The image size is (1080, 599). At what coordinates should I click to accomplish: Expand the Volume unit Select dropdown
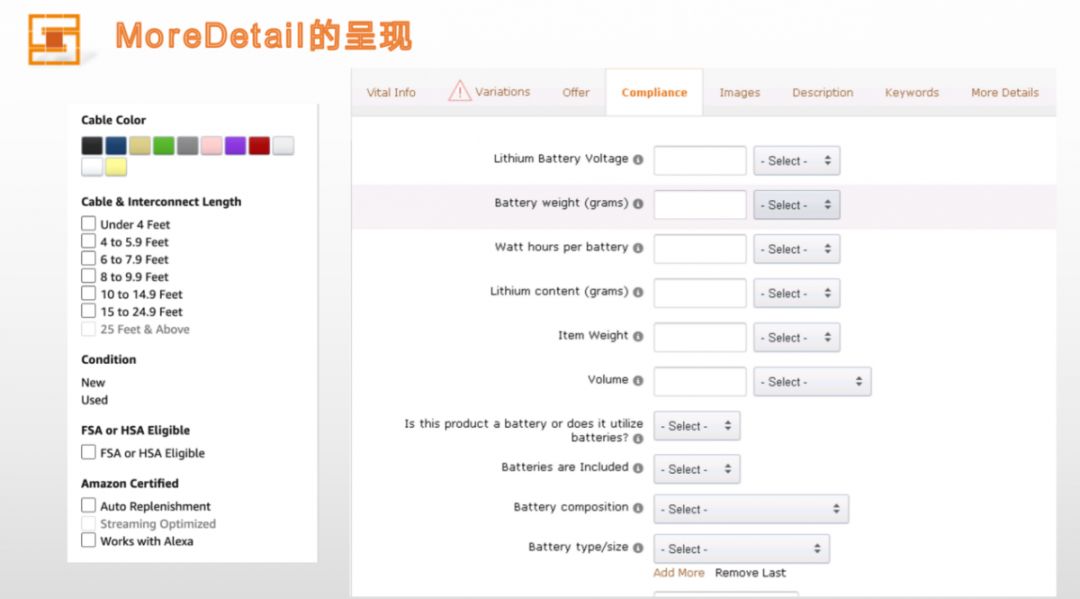(x=812, y=382)
